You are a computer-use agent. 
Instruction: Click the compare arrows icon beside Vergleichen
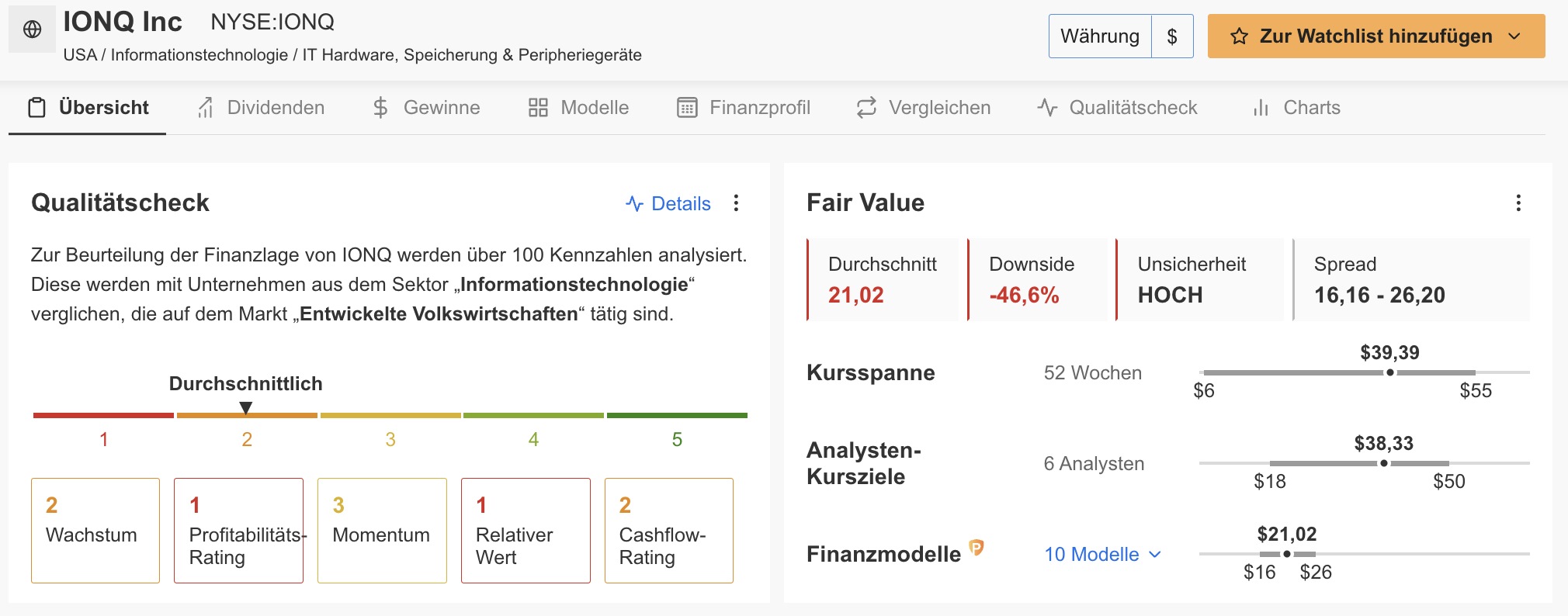(x=866, y=108)
